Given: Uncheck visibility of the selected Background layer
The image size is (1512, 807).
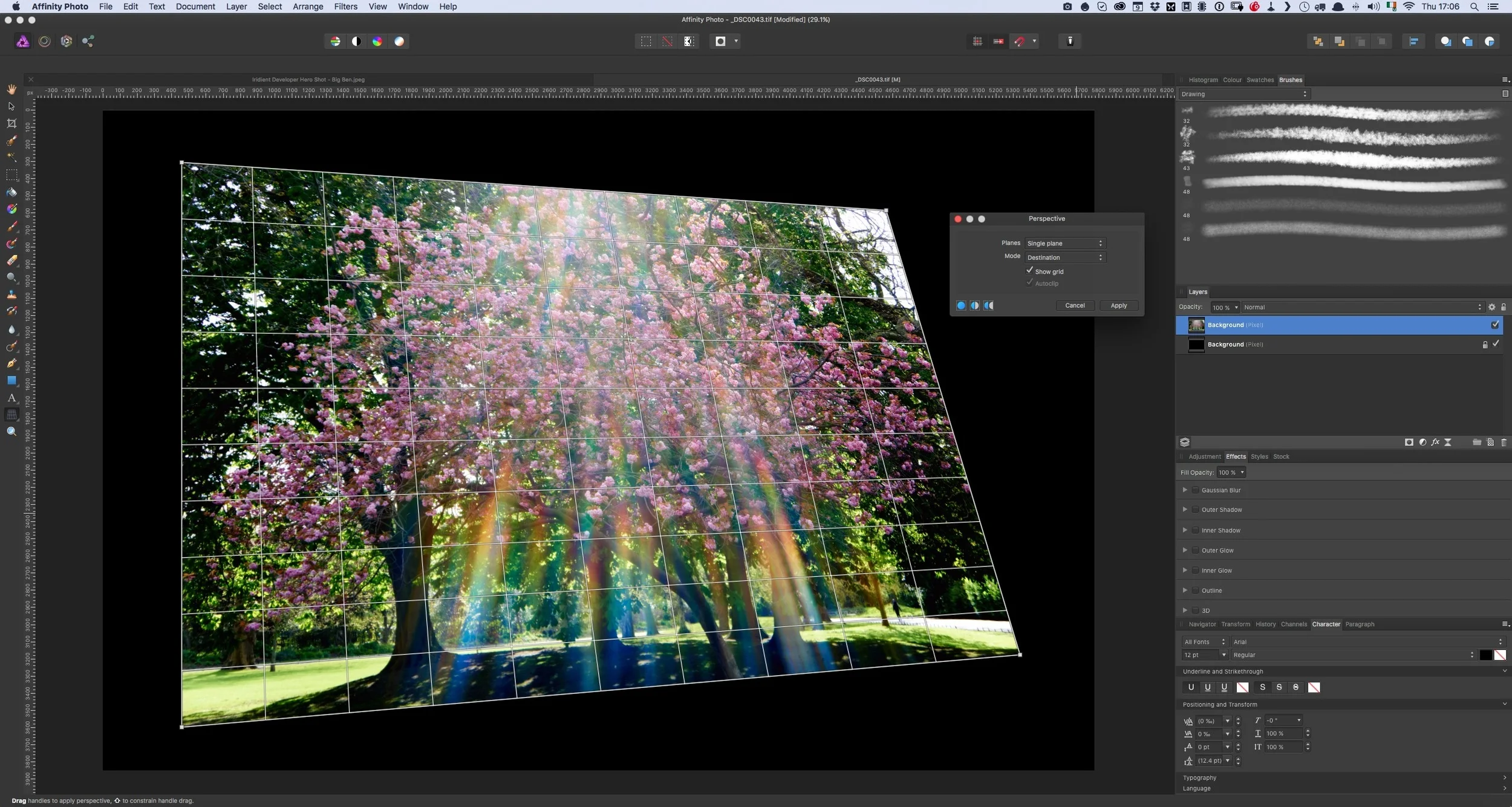Looking at the screenshot, I should 1494,325.
